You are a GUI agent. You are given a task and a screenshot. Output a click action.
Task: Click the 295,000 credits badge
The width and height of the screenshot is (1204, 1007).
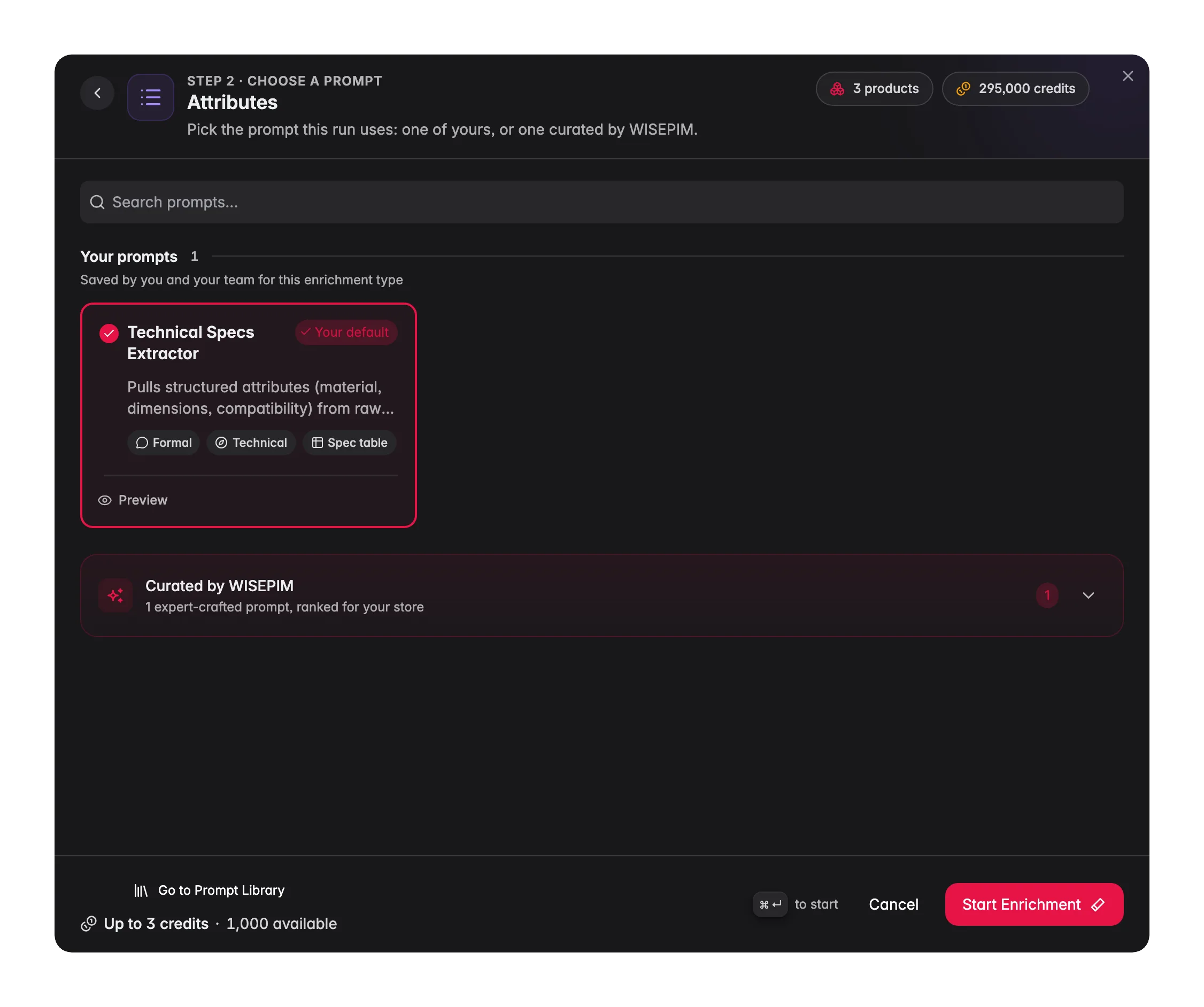tap(1015, 89)
